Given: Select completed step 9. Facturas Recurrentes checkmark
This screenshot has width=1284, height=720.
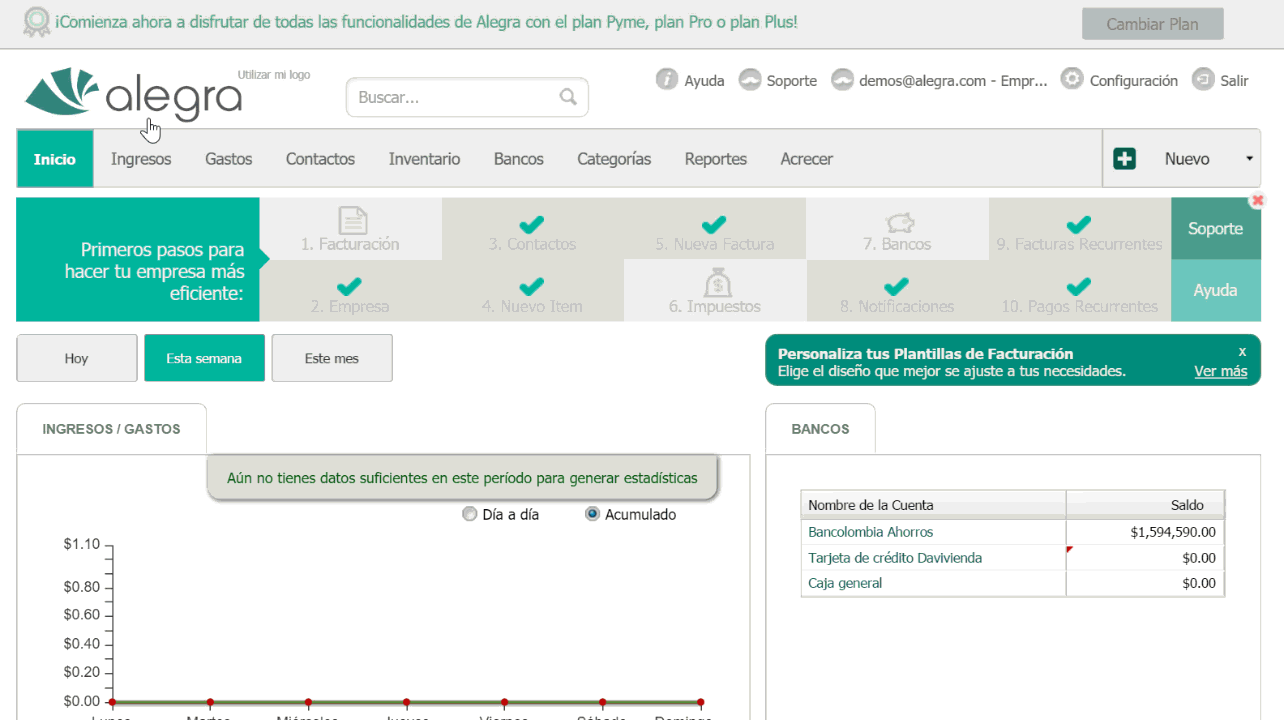Looking at the screenshot, I should coord(1079,224).
